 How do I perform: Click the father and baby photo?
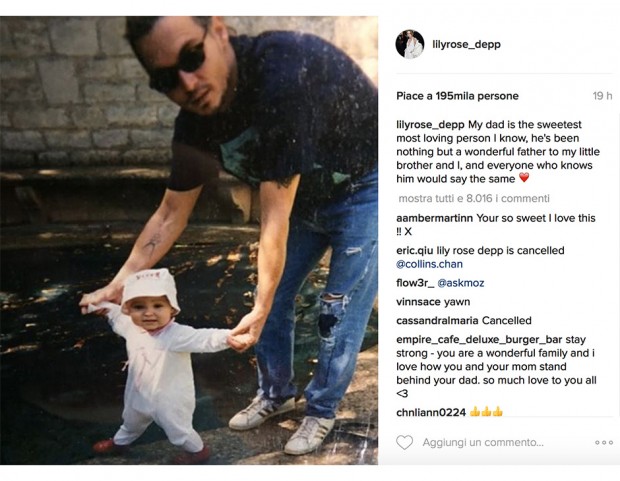(189, 240)
